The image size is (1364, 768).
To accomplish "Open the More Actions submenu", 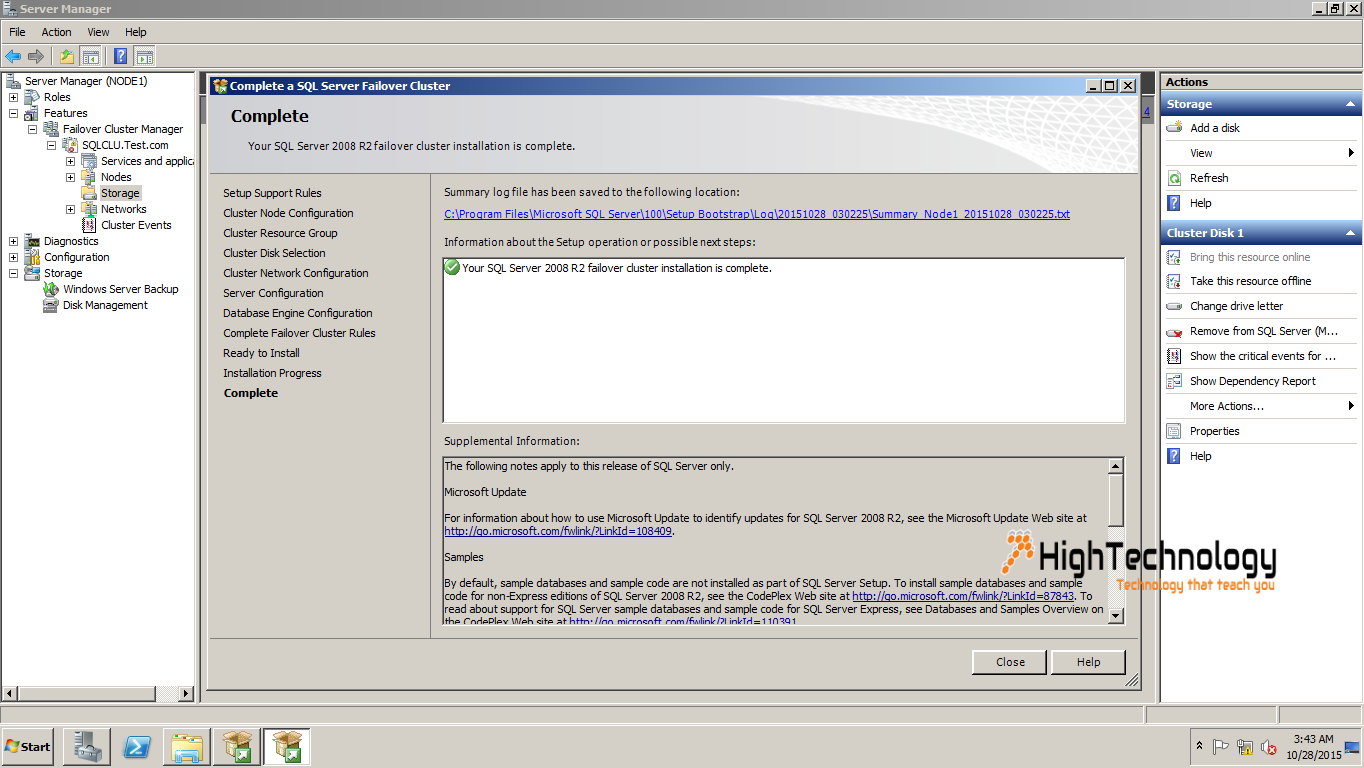I will 1260,406.
